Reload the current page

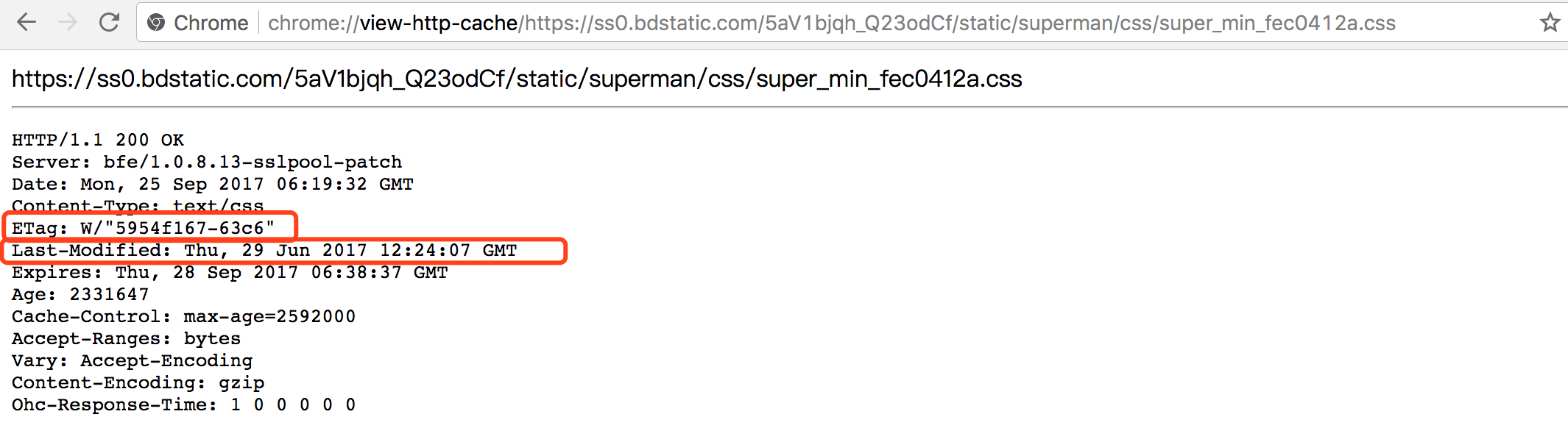[109, 23]
